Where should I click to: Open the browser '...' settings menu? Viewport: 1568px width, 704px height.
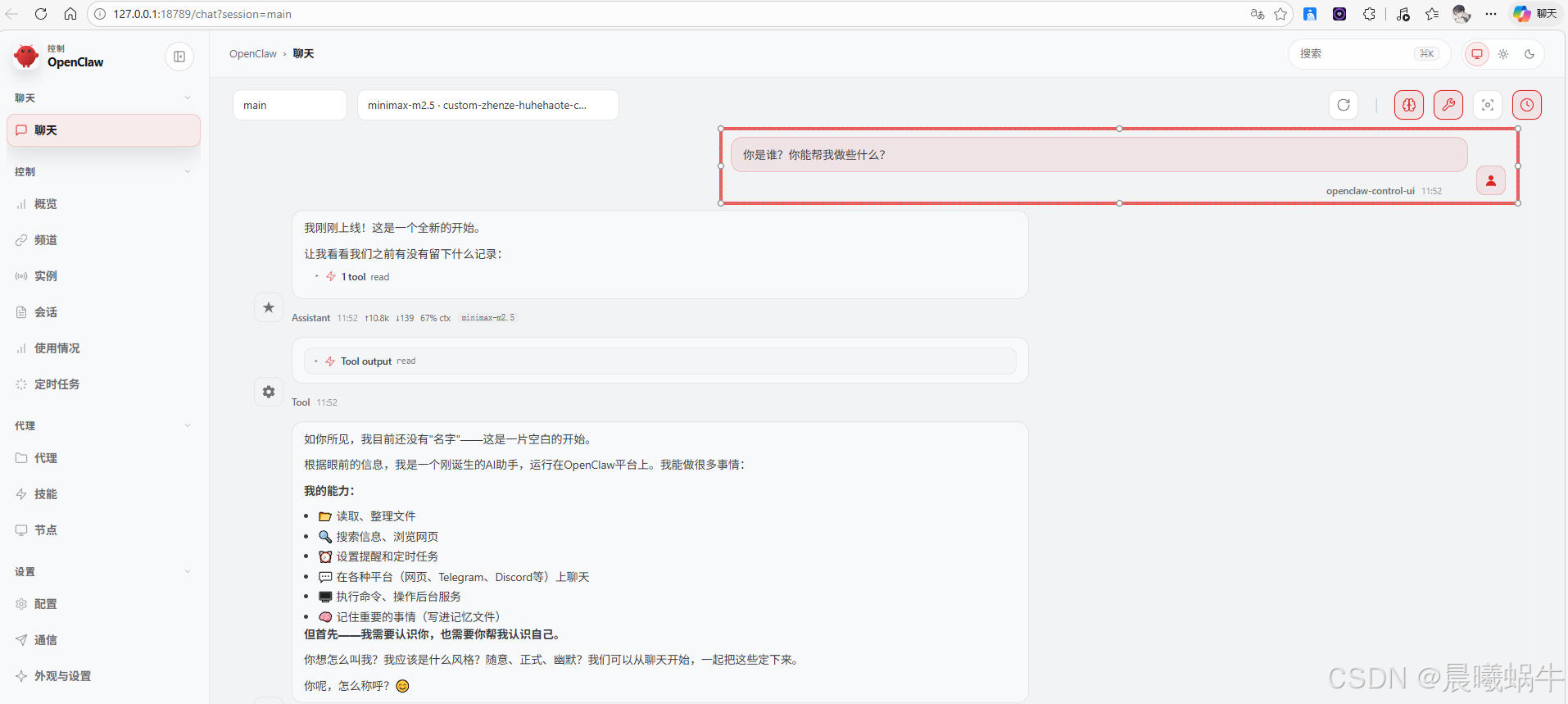click(x=1491, y=14)
